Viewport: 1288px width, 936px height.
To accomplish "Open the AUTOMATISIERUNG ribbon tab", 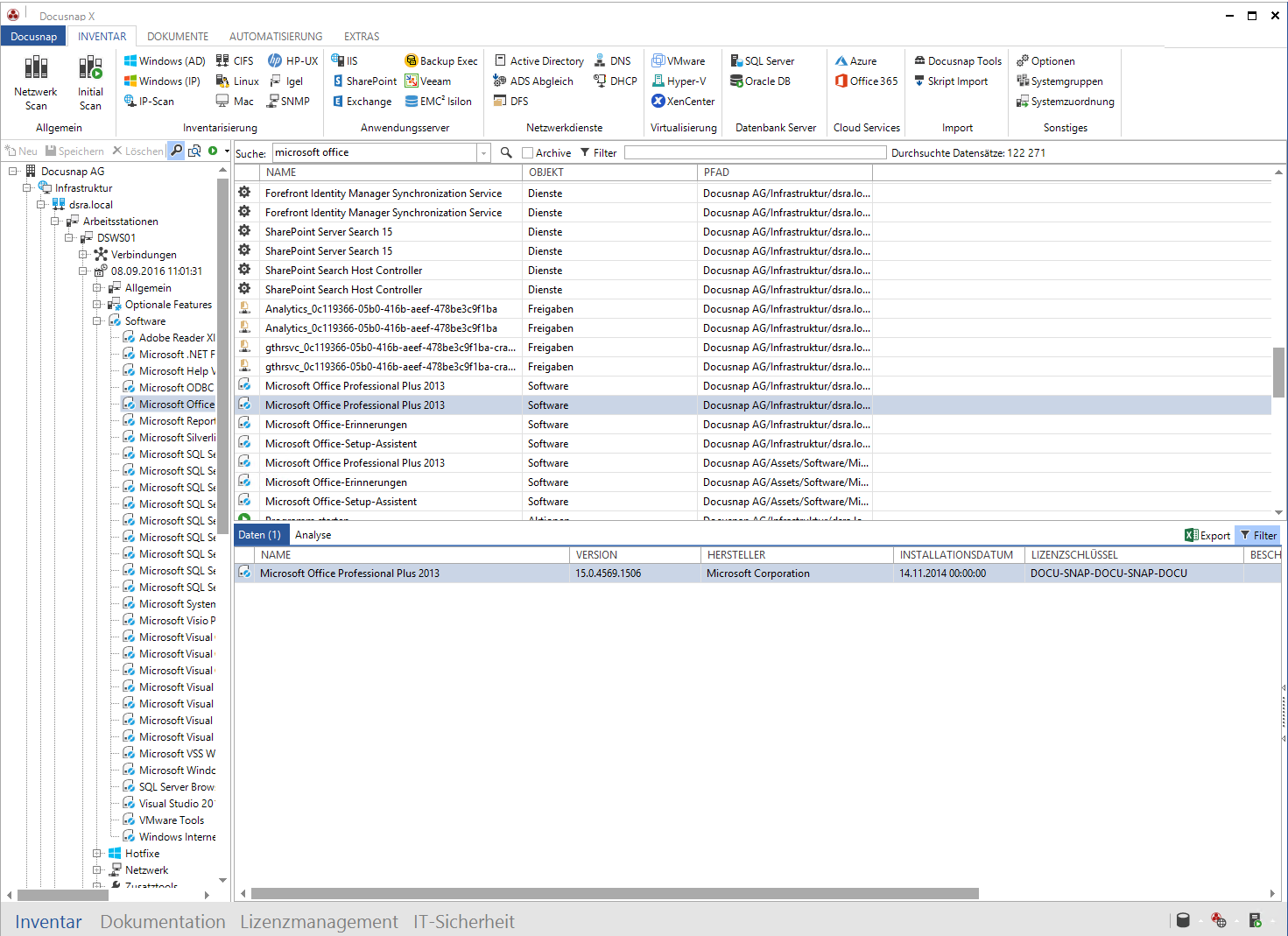I will tap(276, 36).
